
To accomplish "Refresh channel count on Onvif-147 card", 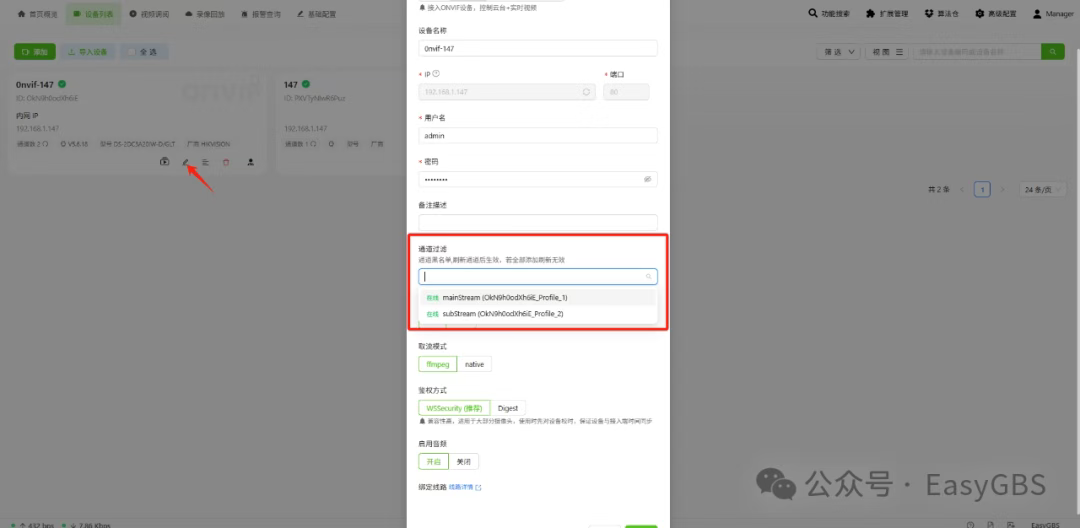I will [x=45, y=145].
